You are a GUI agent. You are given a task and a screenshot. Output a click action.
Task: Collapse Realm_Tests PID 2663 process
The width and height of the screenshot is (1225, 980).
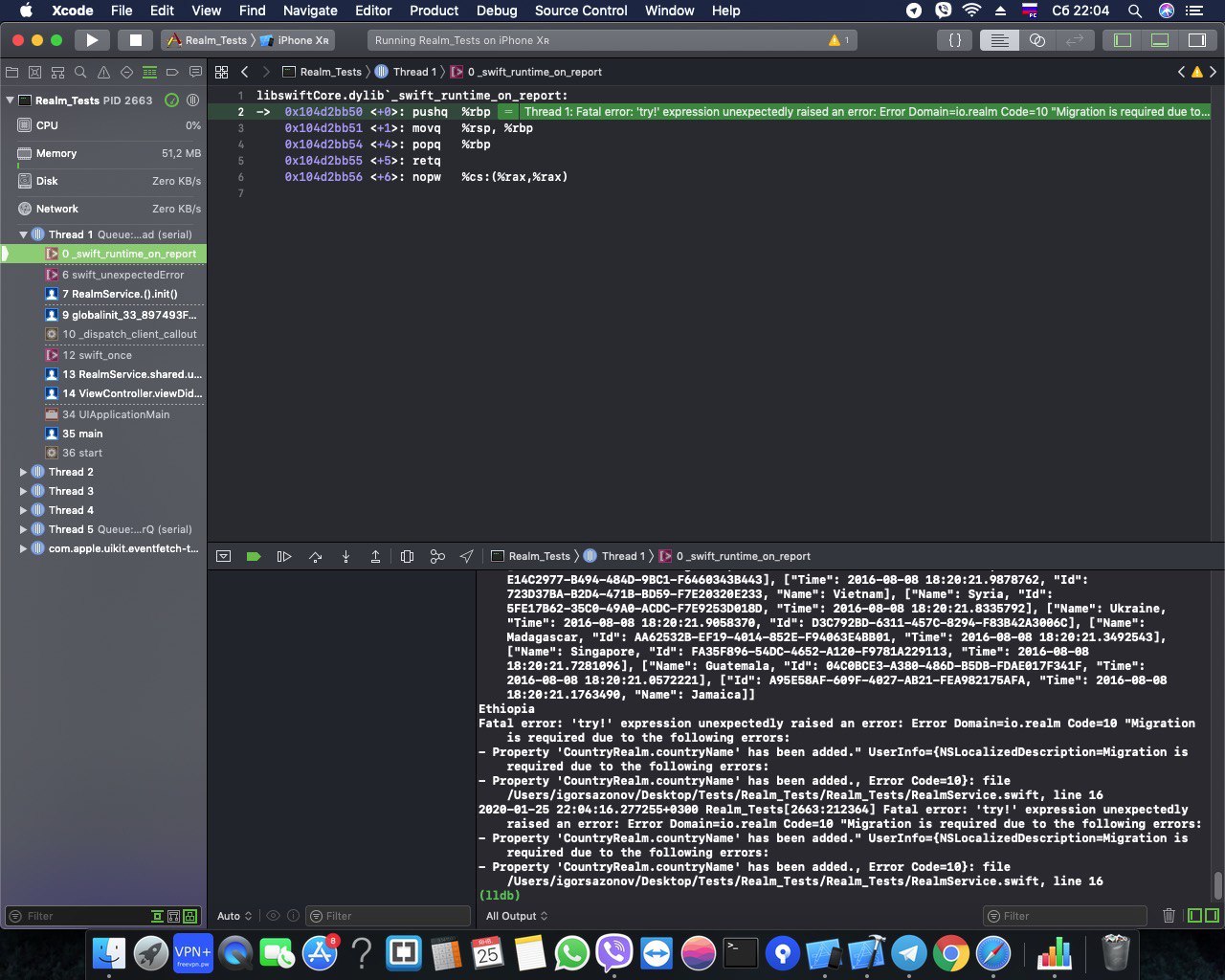(x=10, y=100)
